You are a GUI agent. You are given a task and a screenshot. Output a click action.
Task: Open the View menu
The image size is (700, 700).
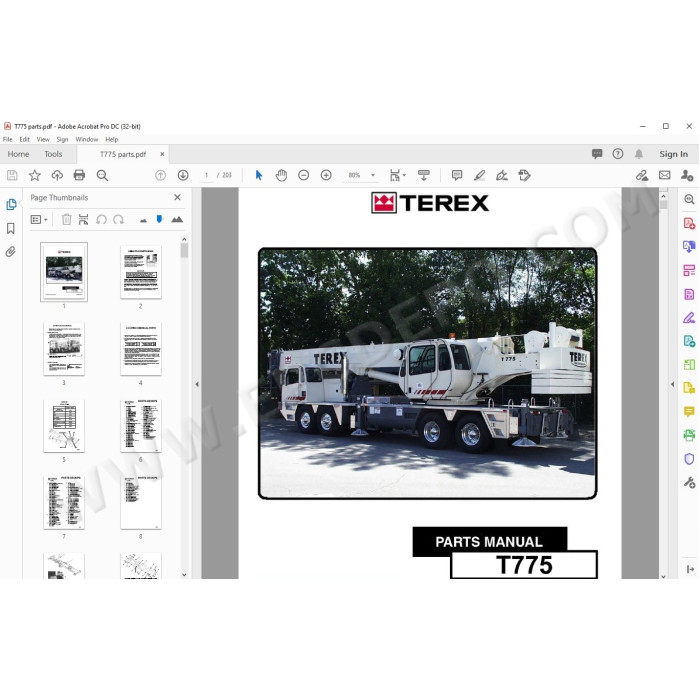tap(43, 139)
